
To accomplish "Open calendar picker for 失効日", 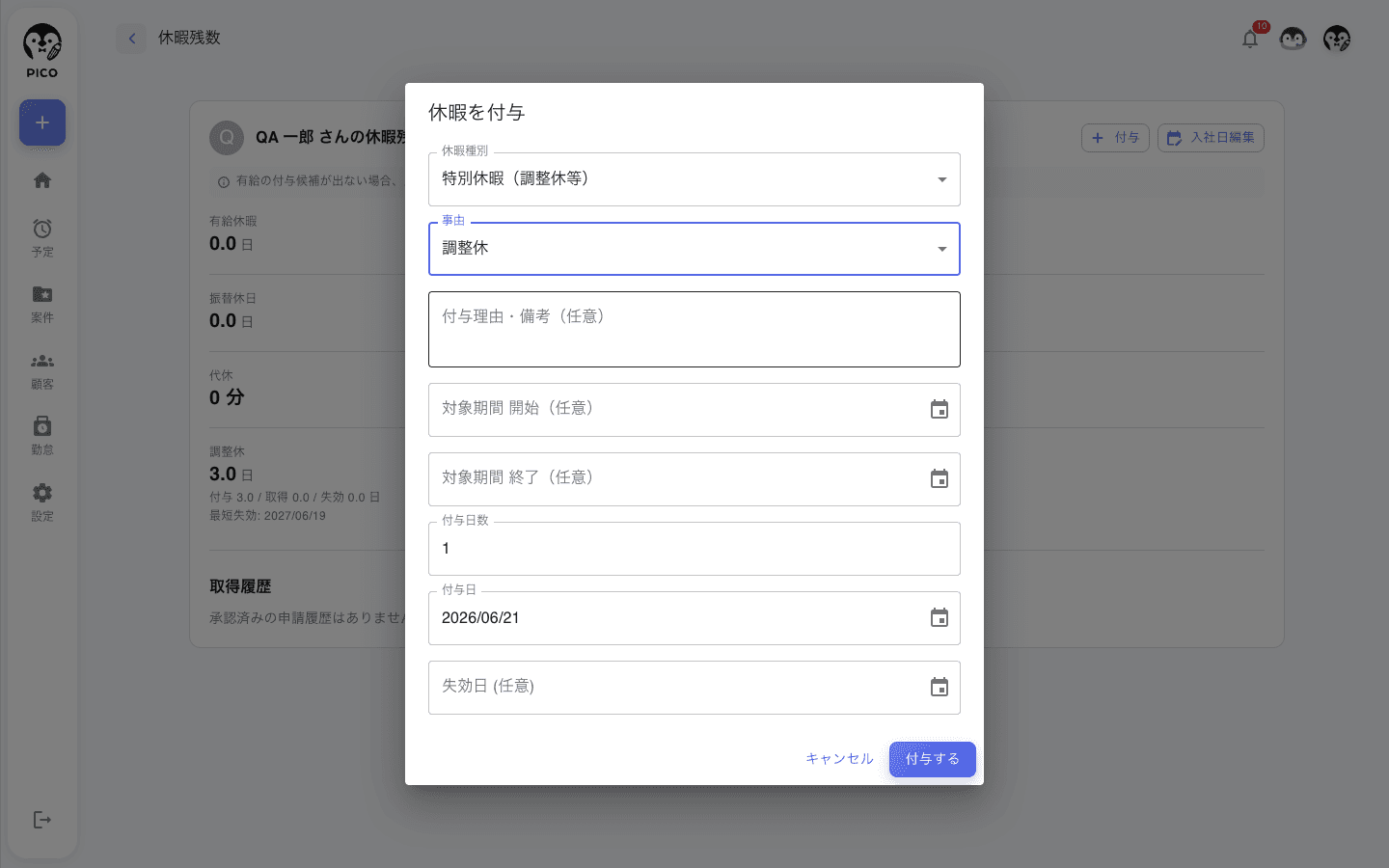I will coord(940,688).
